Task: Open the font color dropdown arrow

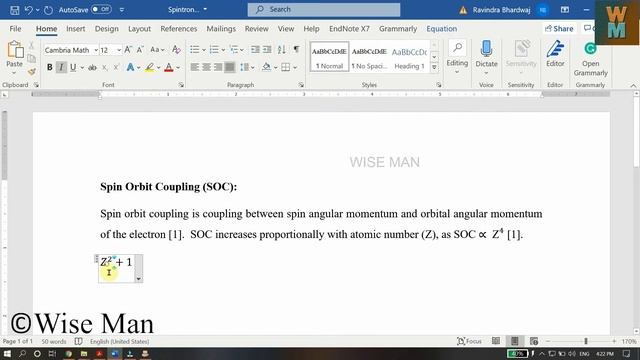Action: (x=178, y=68)
